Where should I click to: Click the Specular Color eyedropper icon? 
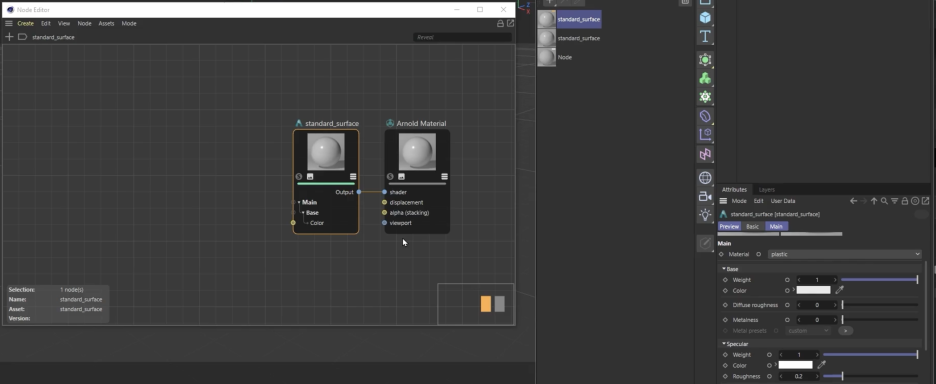(x=821, y=365)
